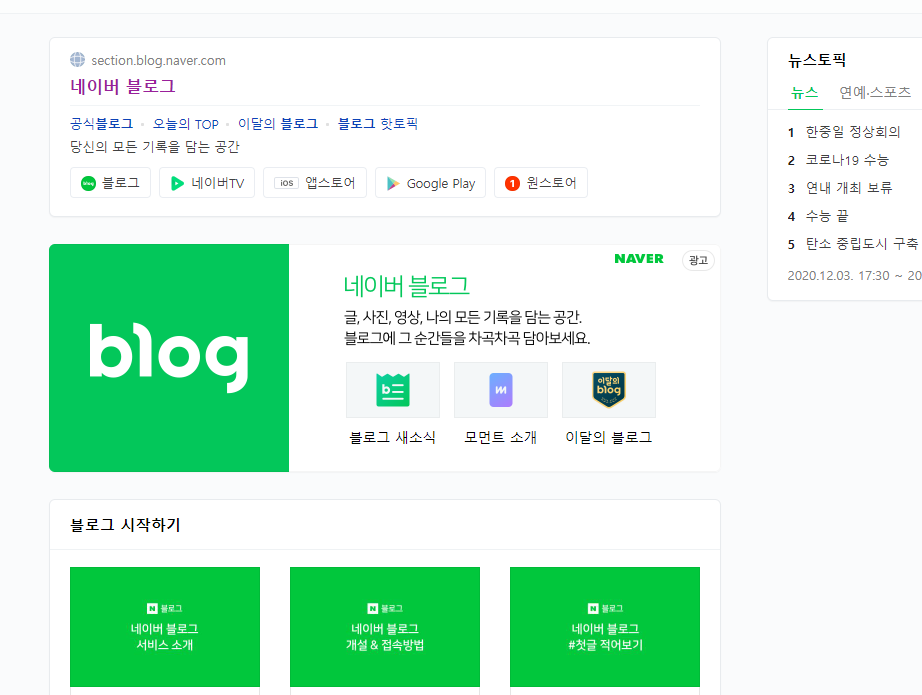Open the 블로그 핫토픽 sublink
922x695 pixels.
pyautogui.click(x=378, y=123)
